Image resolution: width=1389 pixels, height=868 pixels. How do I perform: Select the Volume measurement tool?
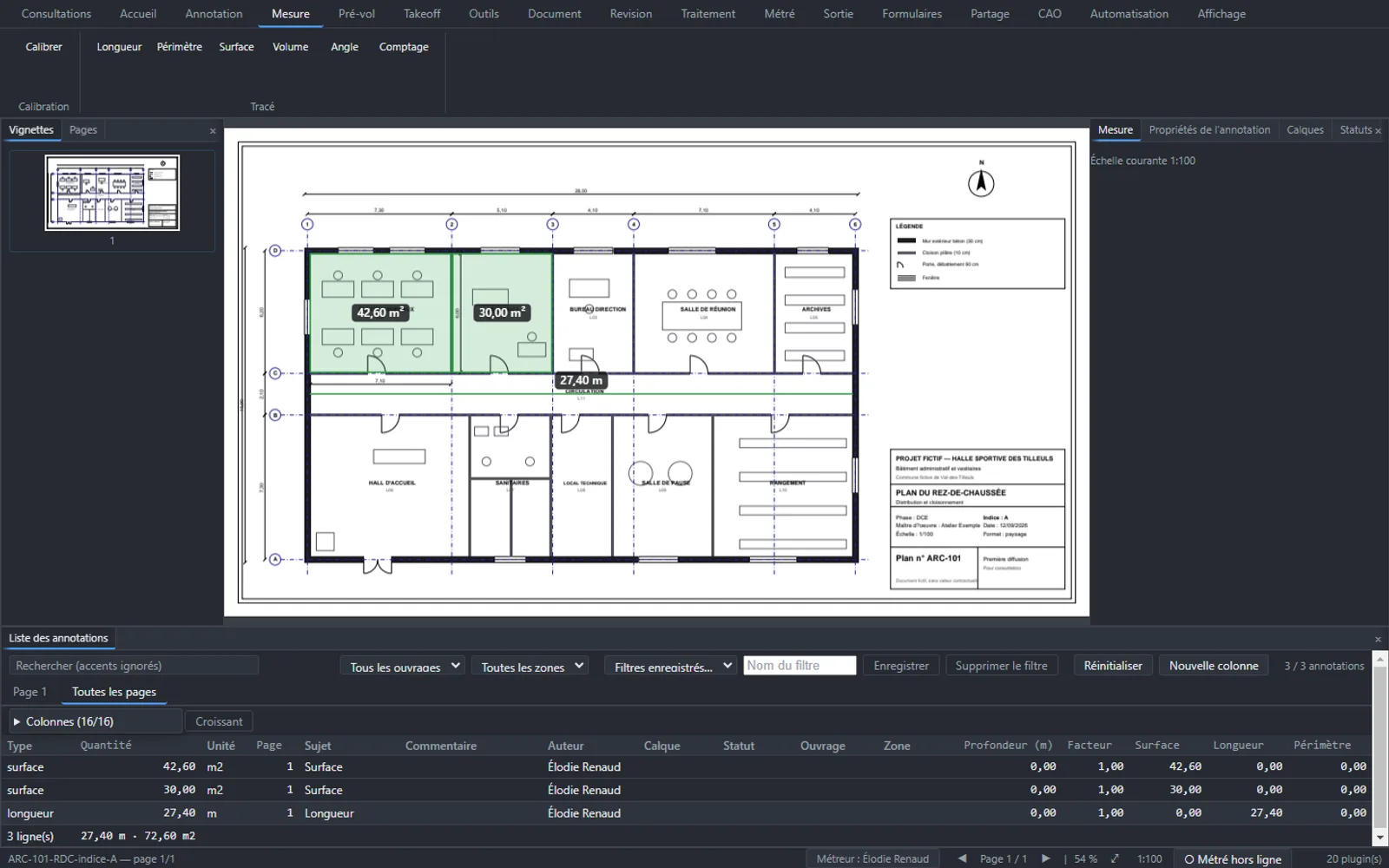coord(291,47)
